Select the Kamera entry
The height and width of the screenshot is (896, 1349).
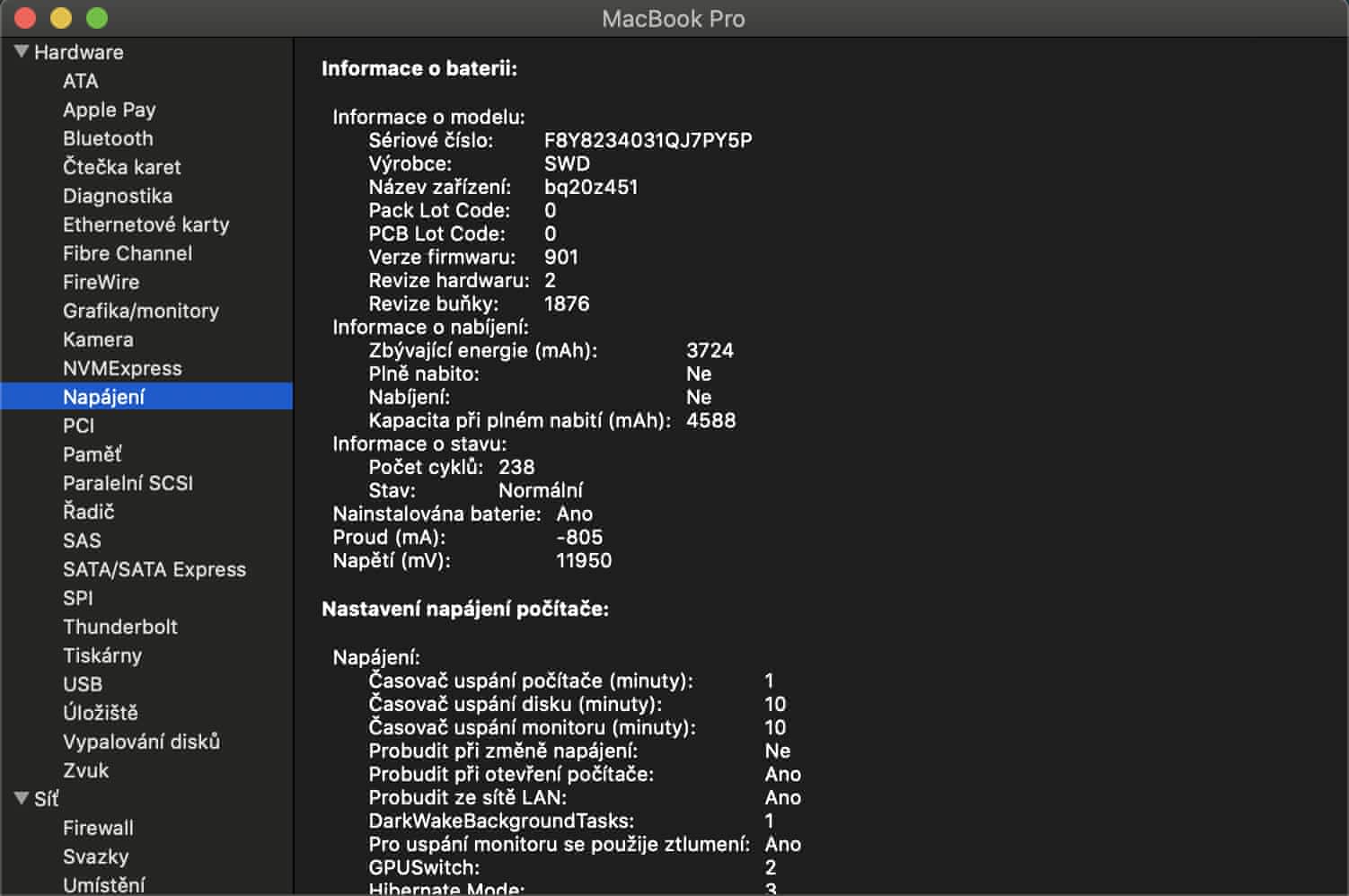pyautogui.click(x=98, y=339)
